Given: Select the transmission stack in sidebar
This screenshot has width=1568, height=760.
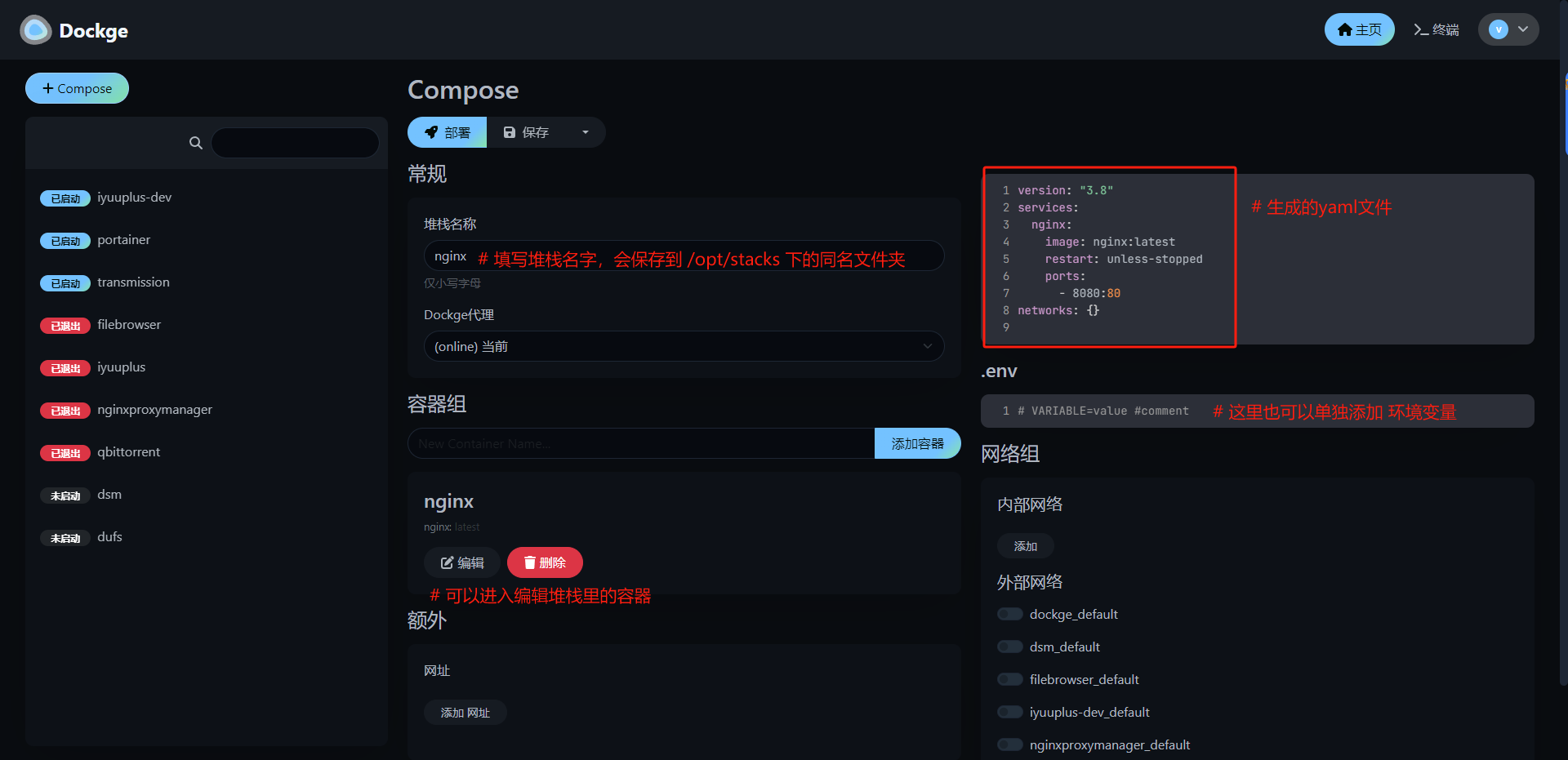Looking at the screenshot, I should (x=133, y=282).
